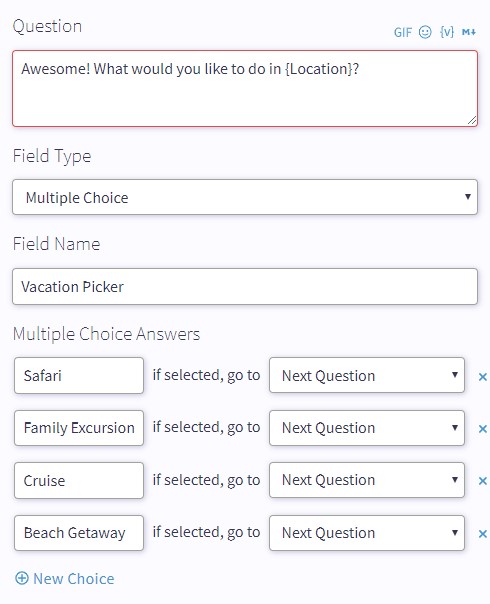The height and width of the screenshot is (604, 490).
Task: Grab the question textarea resize handle
Action: pyautogui.click(x=472, y=121)
